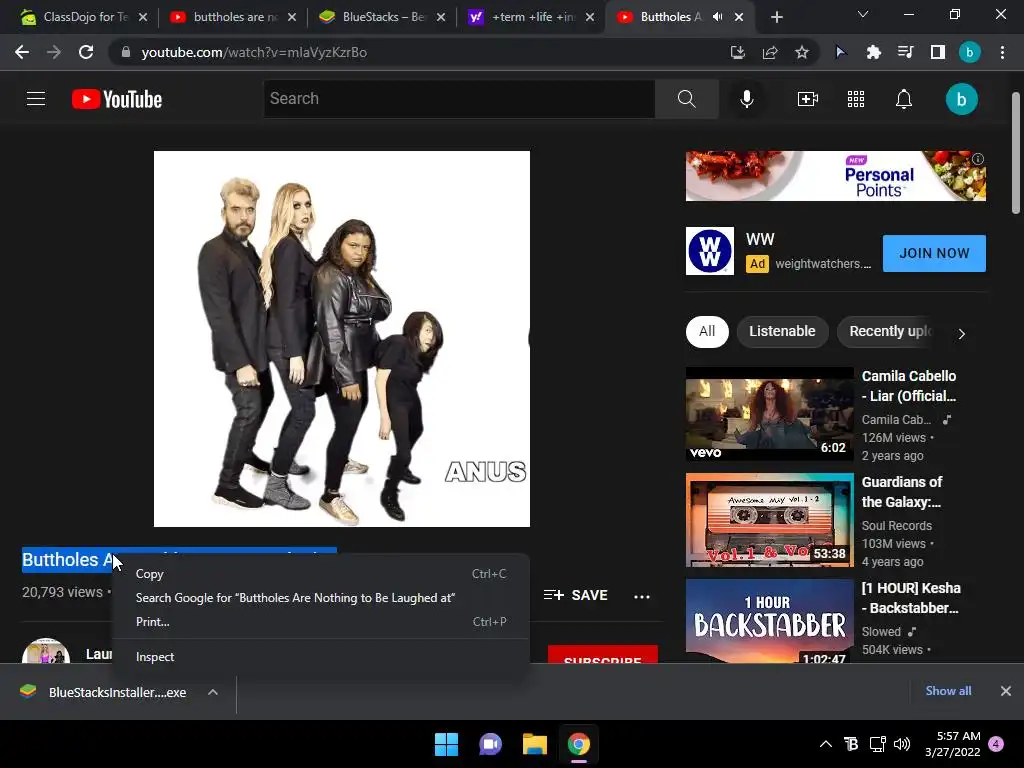Click the SUBSCRIBE button

click(x=602, y=655)
